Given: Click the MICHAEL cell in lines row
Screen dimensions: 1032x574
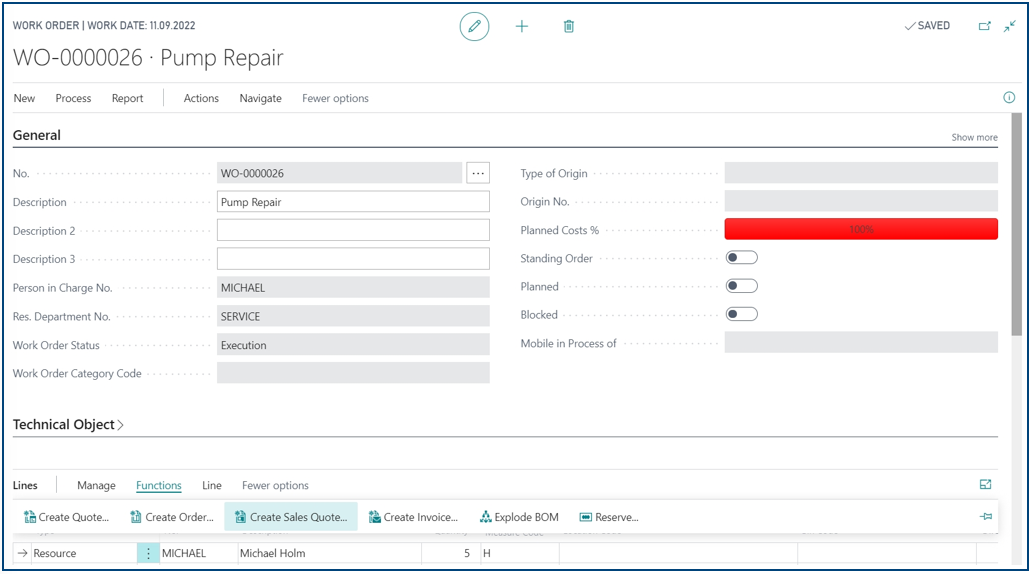Looking at the screenshot, I should 198,553.
